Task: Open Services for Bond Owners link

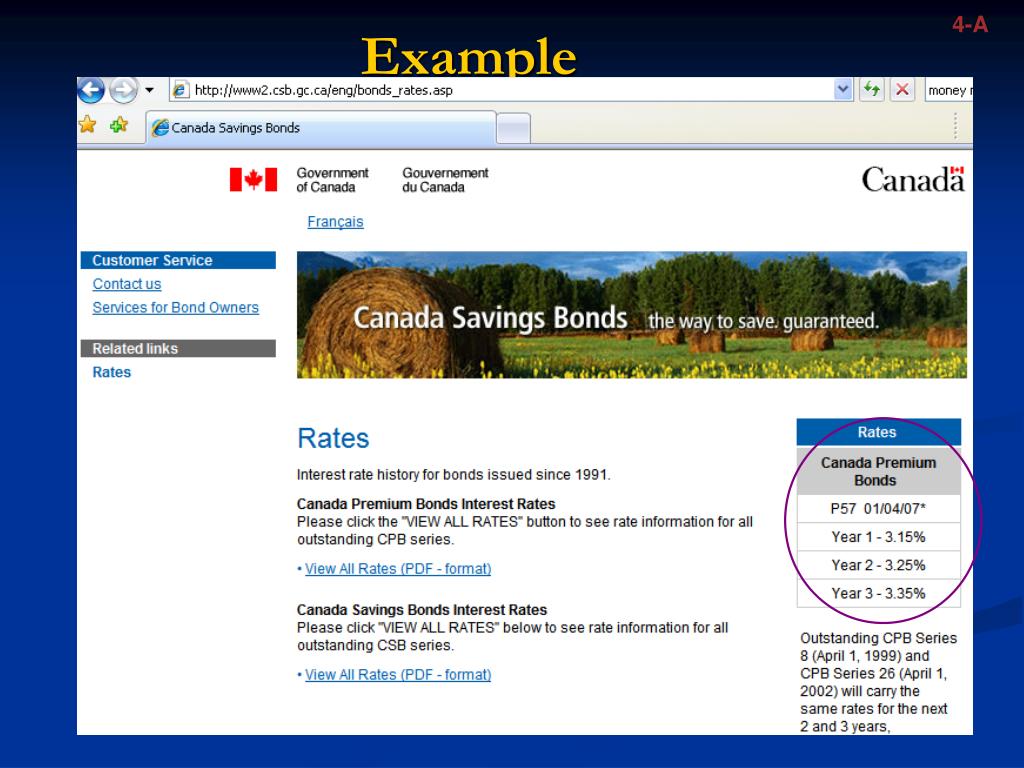Action: click(176, 308)
